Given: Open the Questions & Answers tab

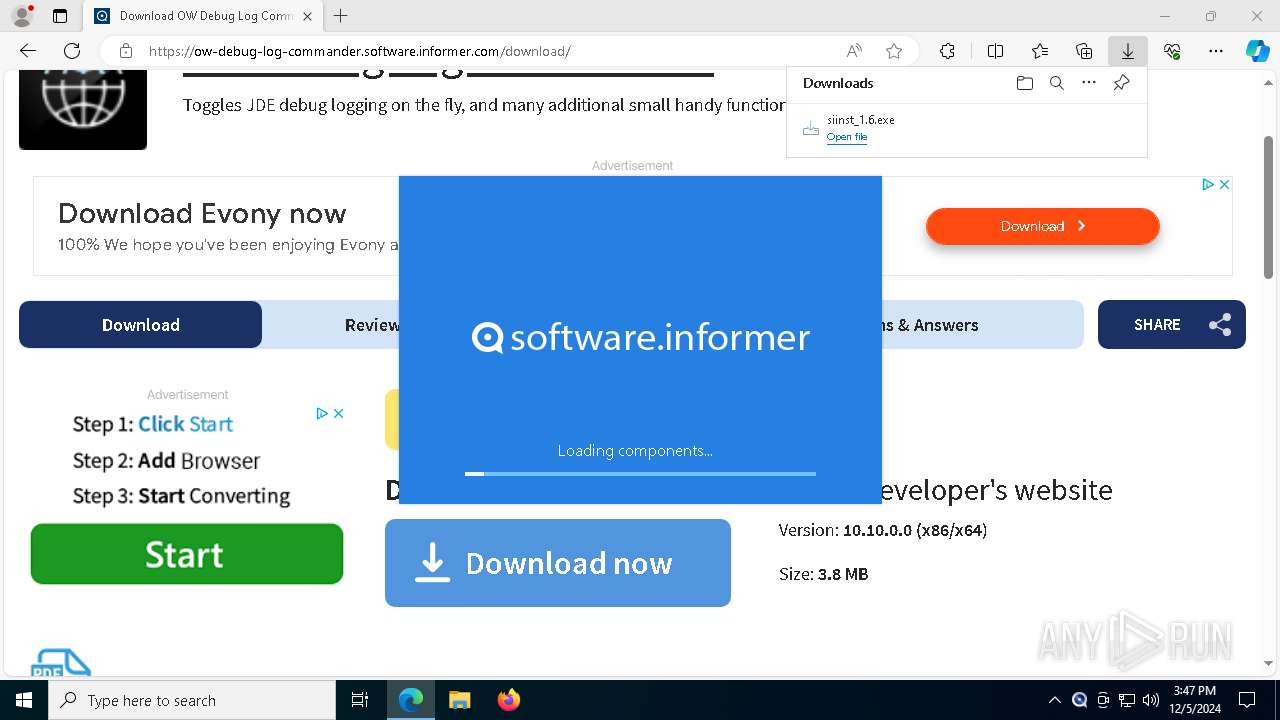Looking at the screenshot, I should point(931,325).
